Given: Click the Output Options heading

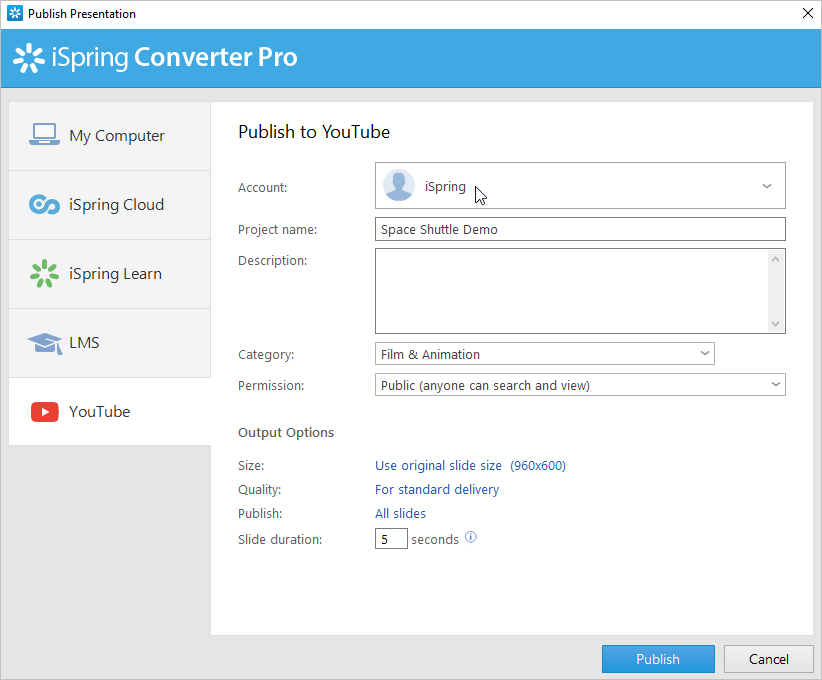Looking at the screenshot, I should tap(286, 433).
